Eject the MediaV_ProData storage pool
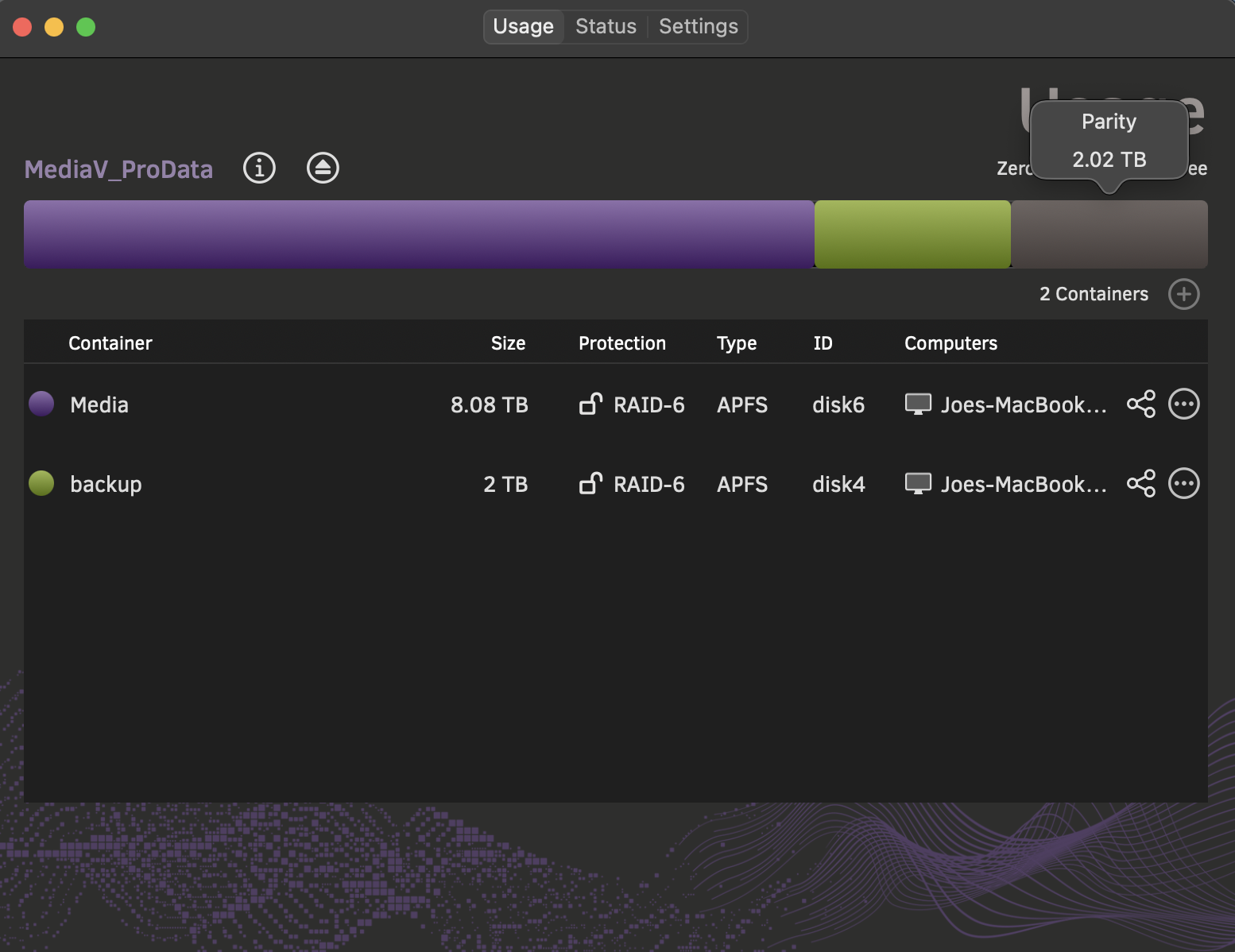Viewport: 1235px width, 952px height. [x=323, y=168]
